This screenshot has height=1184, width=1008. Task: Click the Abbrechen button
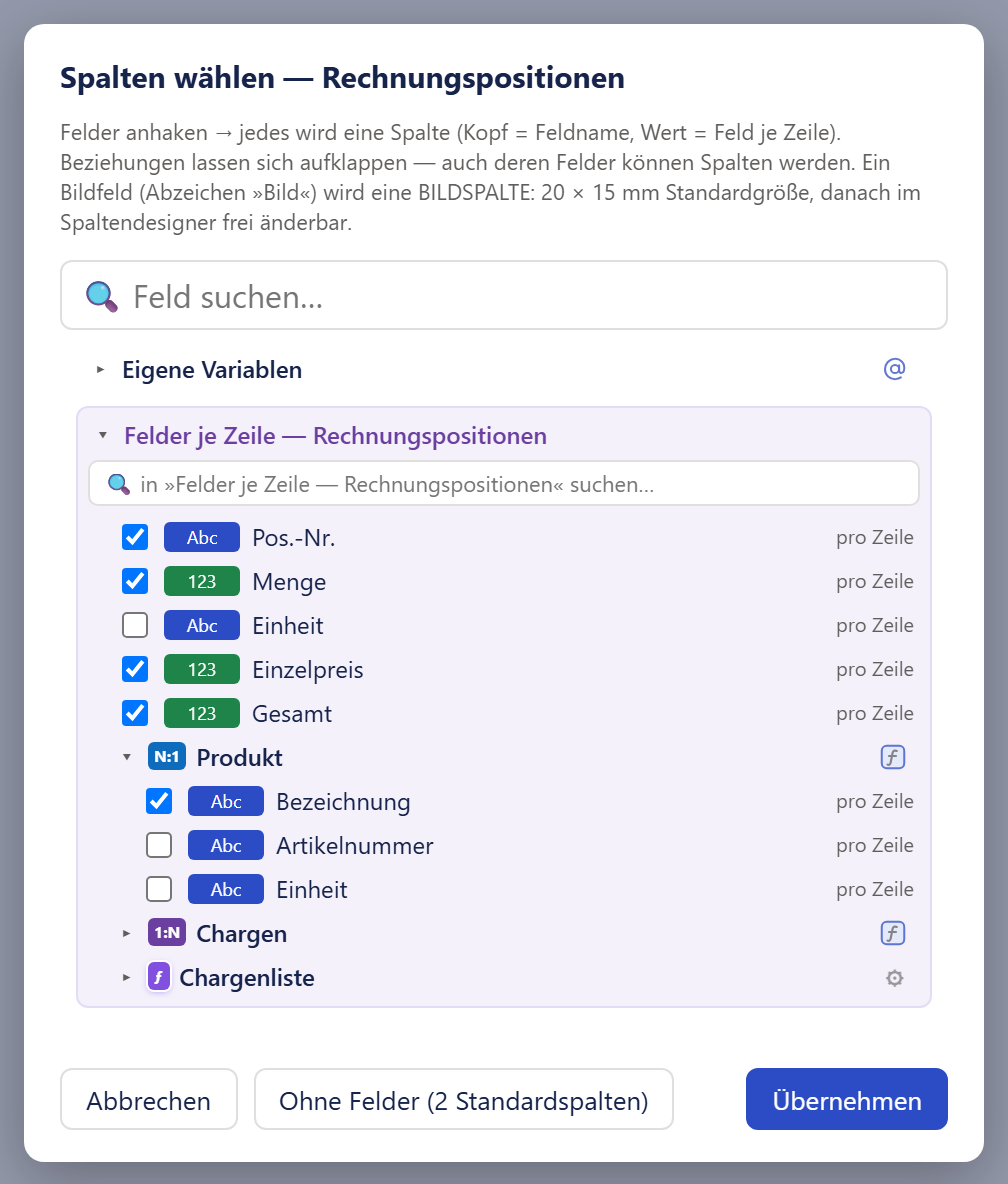click(149, 1099)
